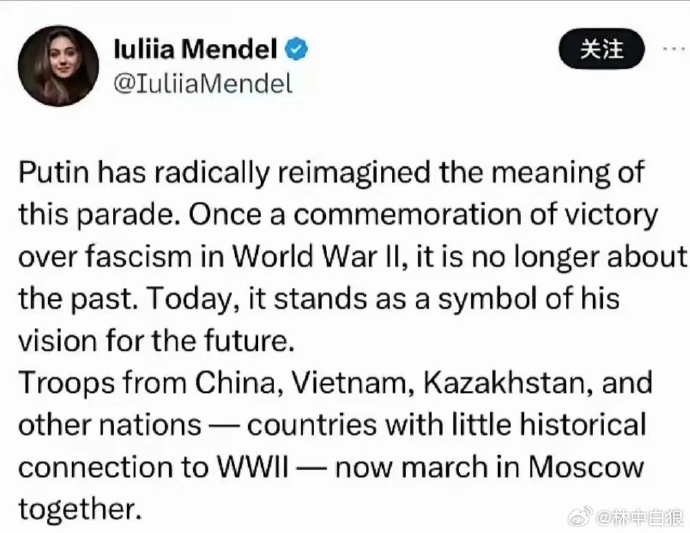Image resolution: width=690 pixels, height=533 pixels.
Task: Follow the account with the 关注 button
Action: (x=602, y=49)
